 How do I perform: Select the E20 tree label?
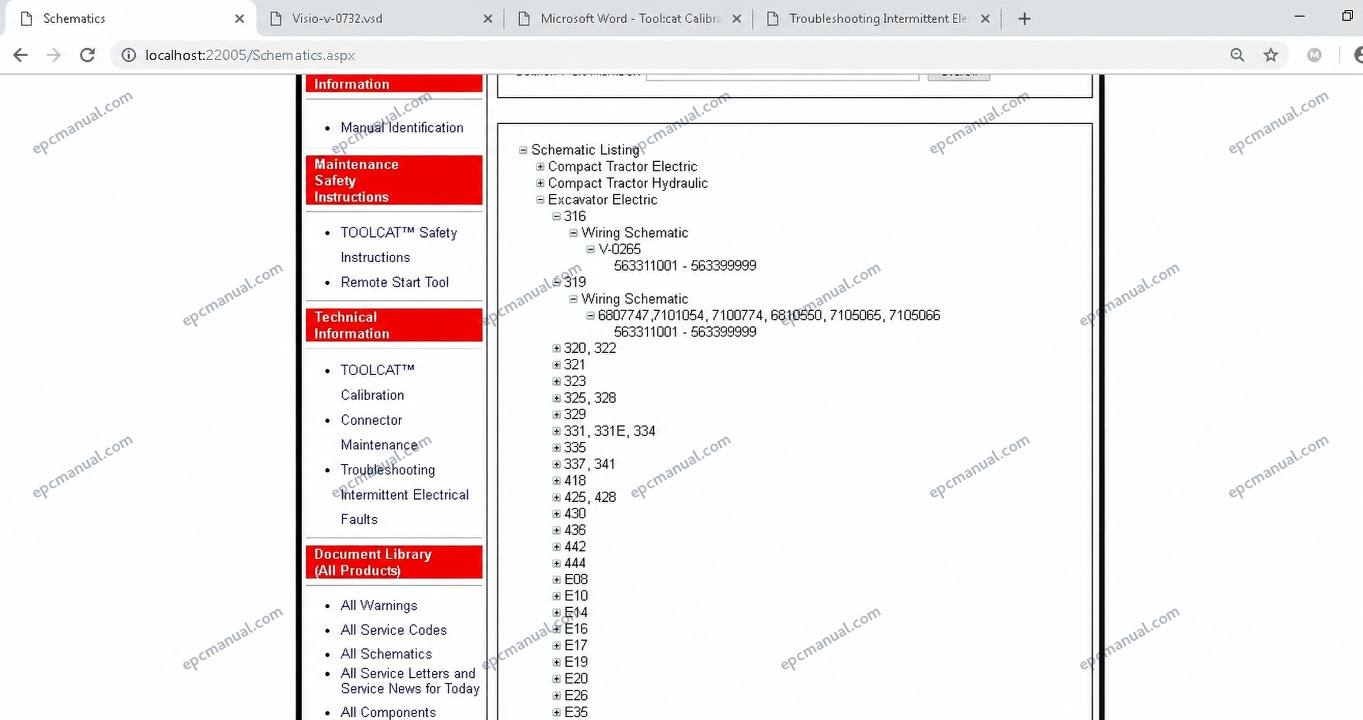[x=576, y=679]
